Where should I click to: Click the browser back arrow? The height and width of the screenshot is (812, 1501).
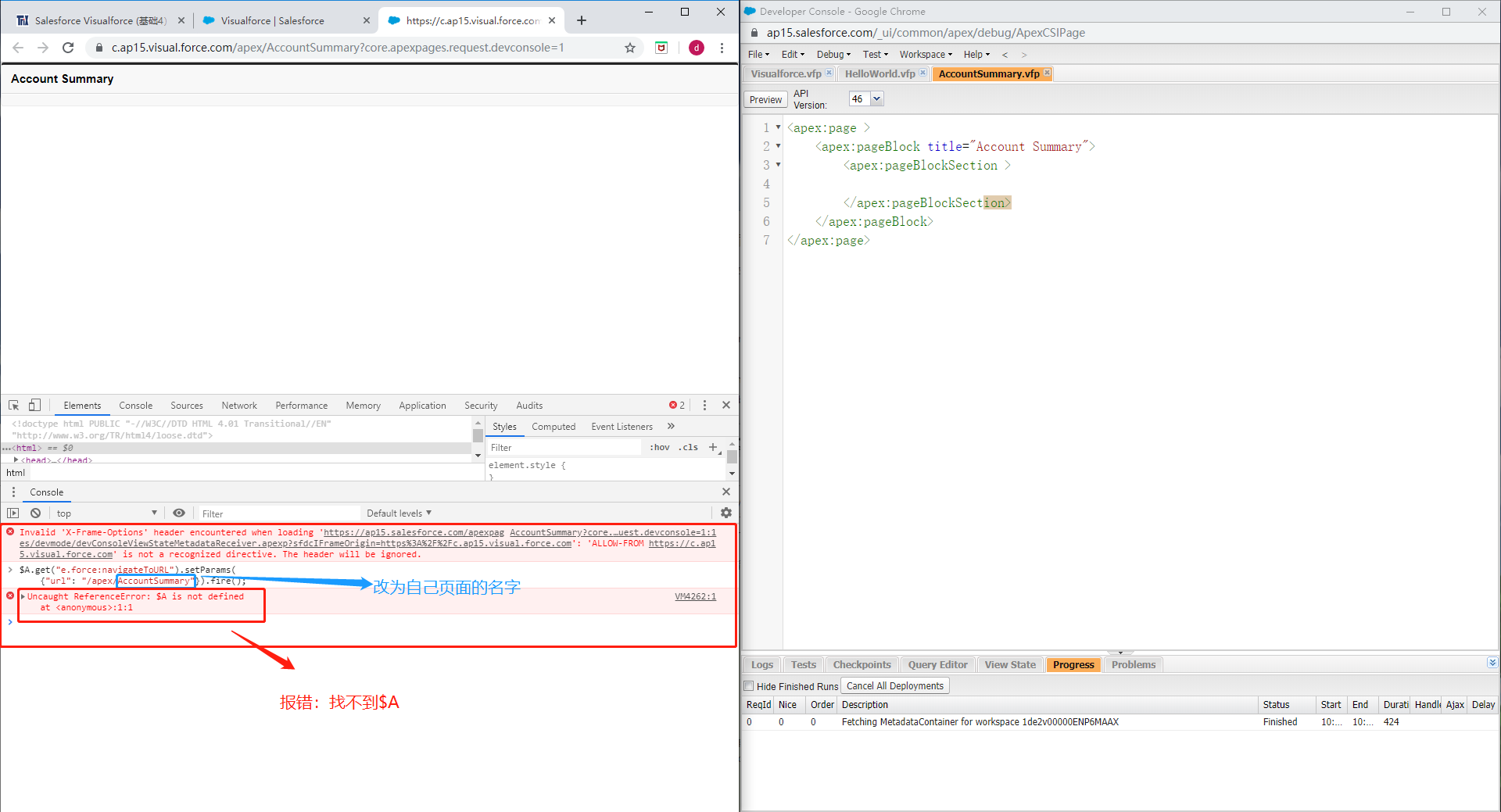pos(19,48)
